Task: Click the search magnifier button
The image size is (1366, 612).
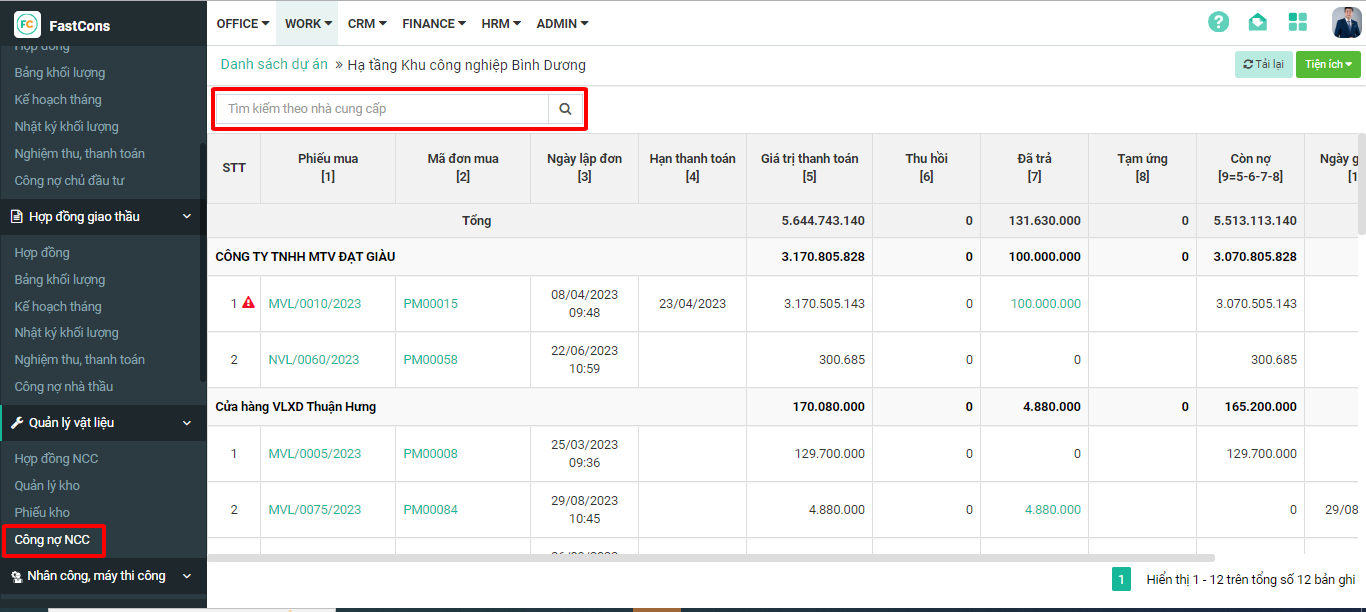Action: (565, 109)
